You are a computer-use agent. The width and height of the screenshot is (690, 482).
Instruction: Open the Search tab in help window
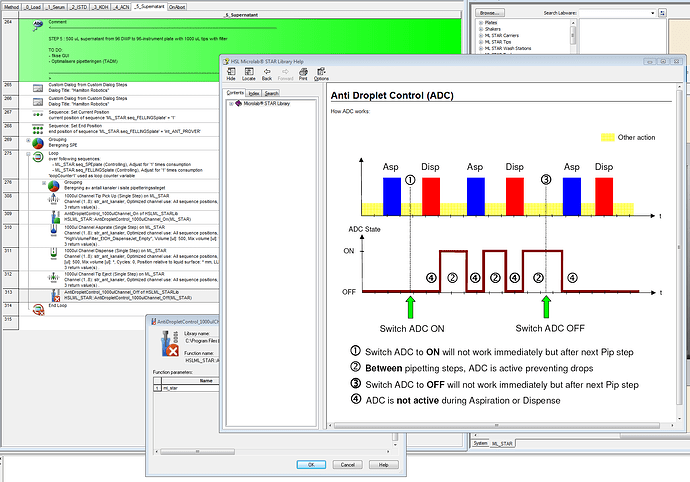[272, 93]
